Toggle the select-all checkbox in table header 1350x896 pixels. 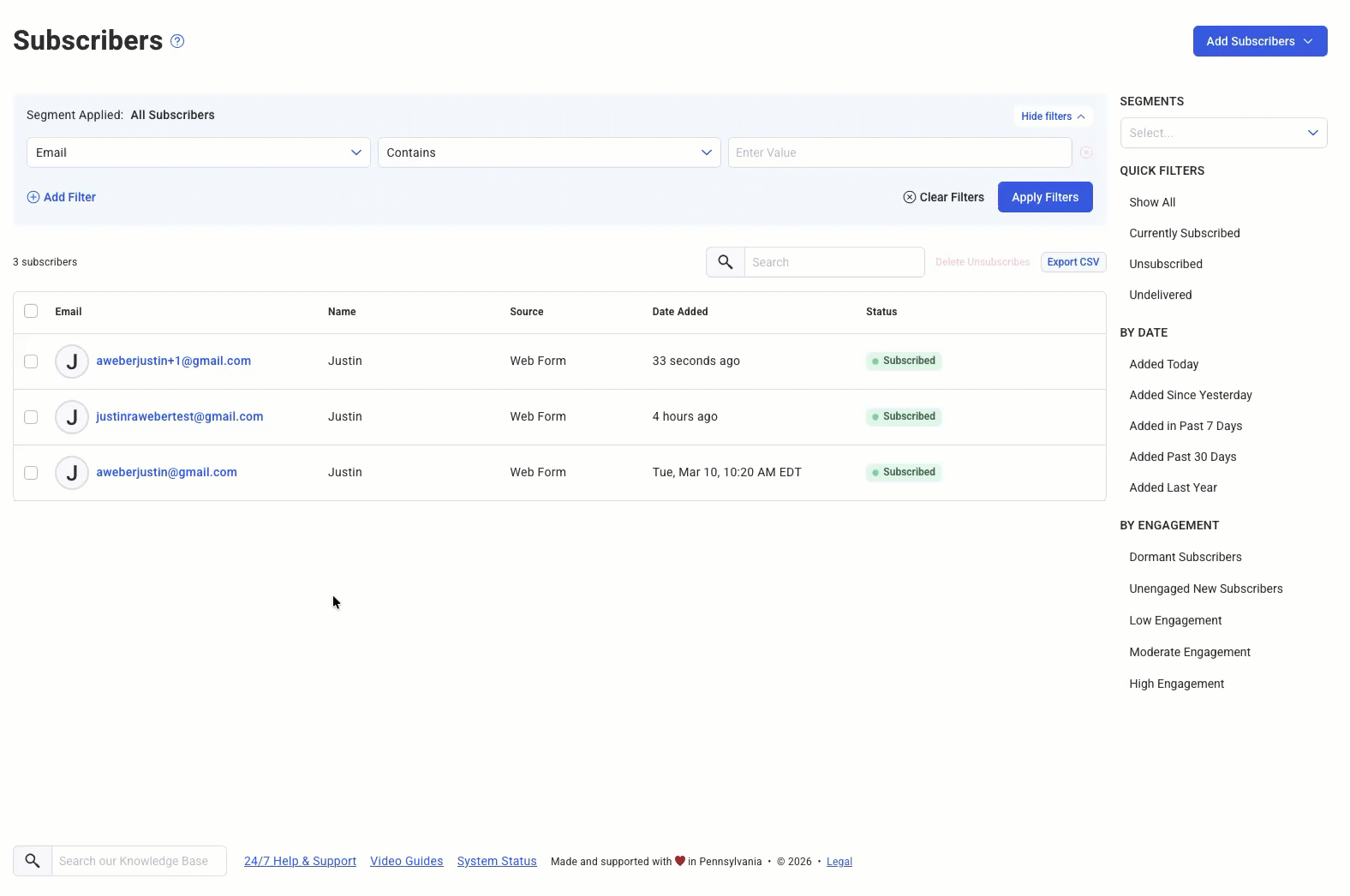click(x=31, y=311)
